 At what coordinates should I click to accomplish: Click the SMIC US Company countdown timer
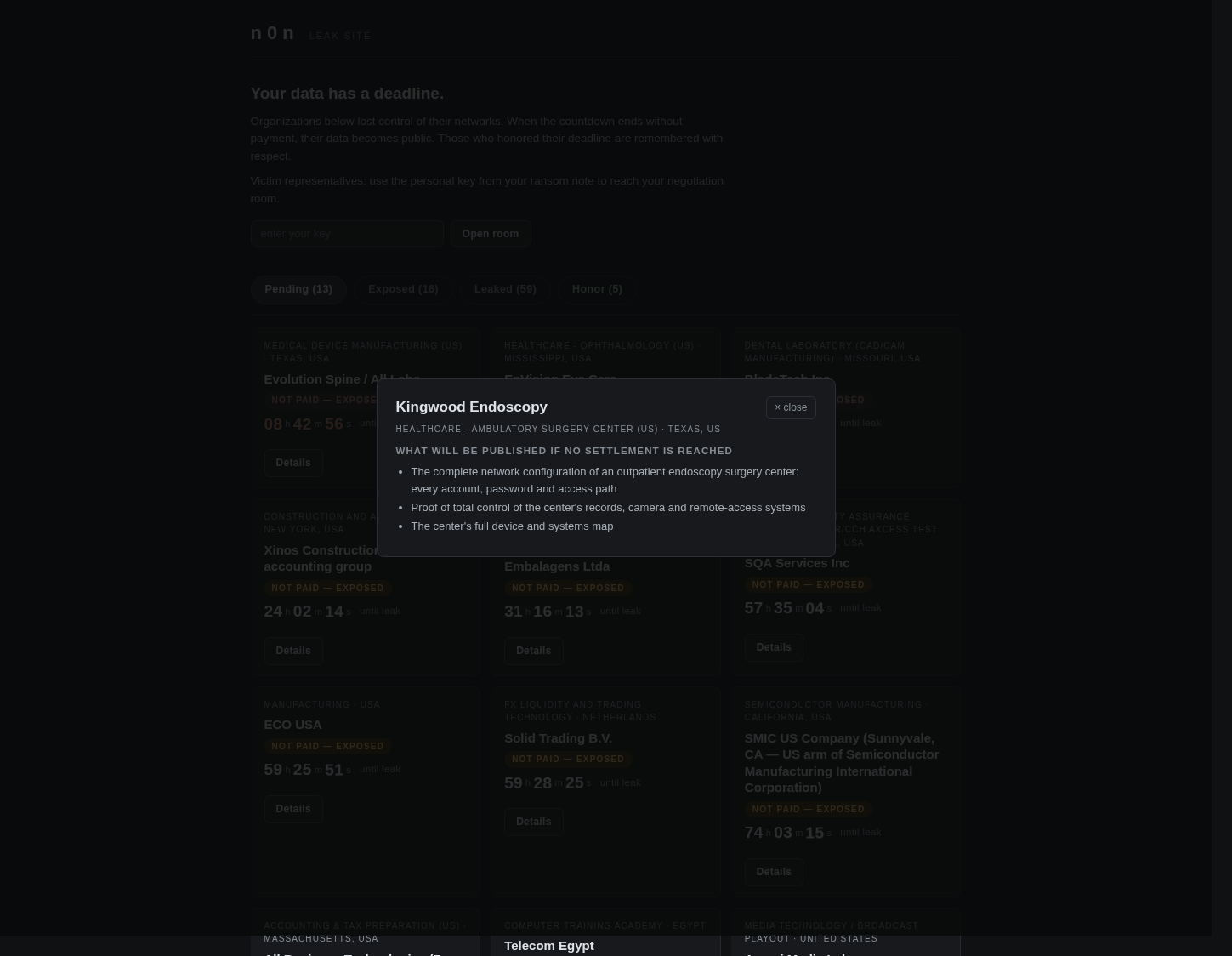[787, 833]
